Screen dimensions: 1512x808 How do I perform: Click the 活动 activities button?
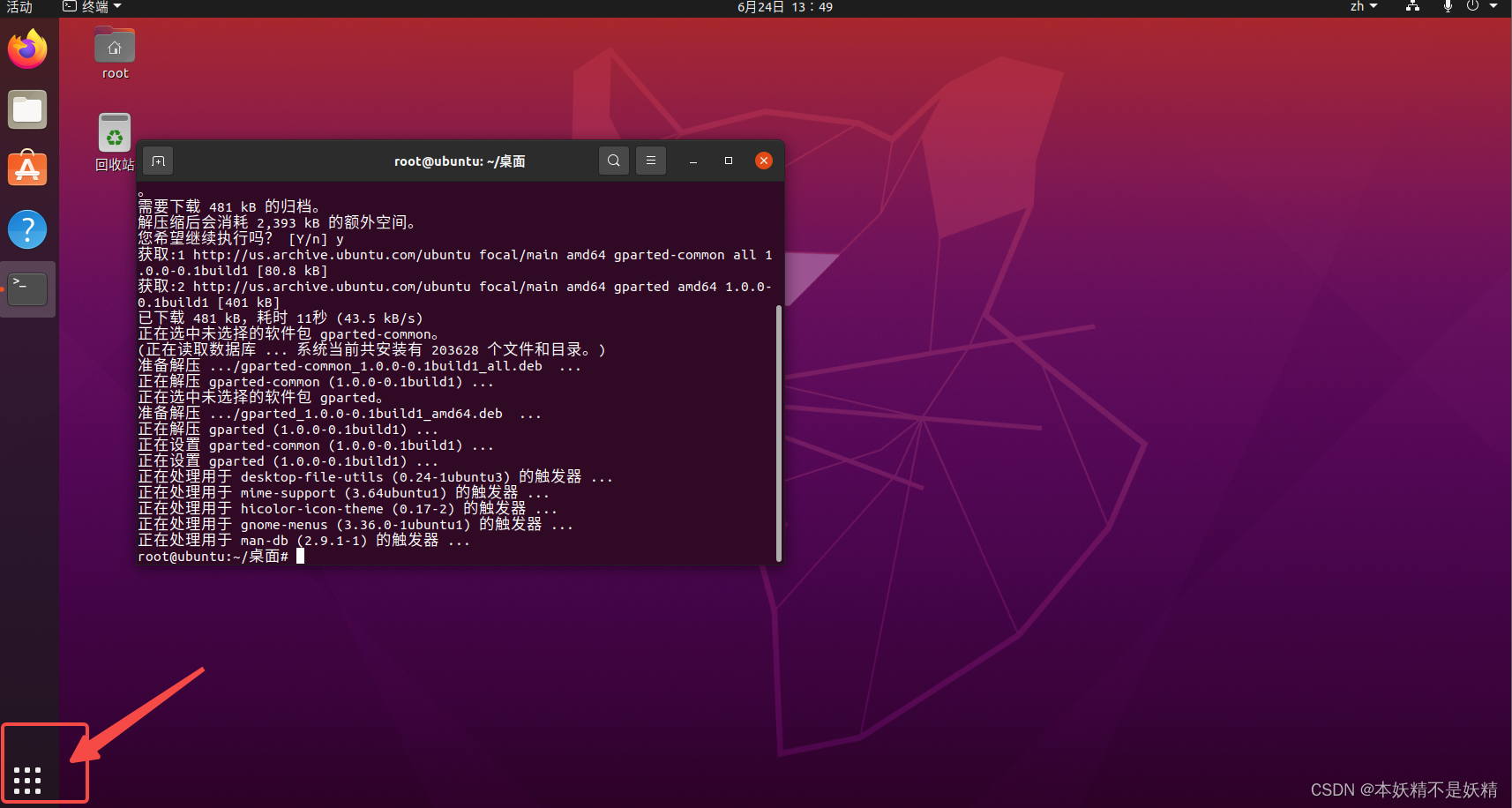coord(19,7)
